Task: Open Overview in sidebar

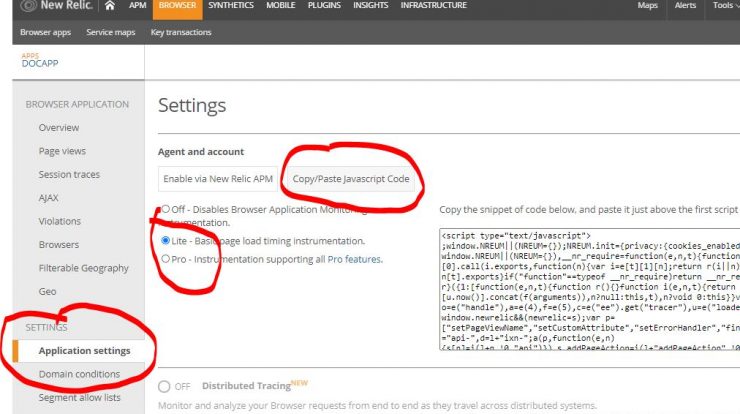Action: (59, 128)
